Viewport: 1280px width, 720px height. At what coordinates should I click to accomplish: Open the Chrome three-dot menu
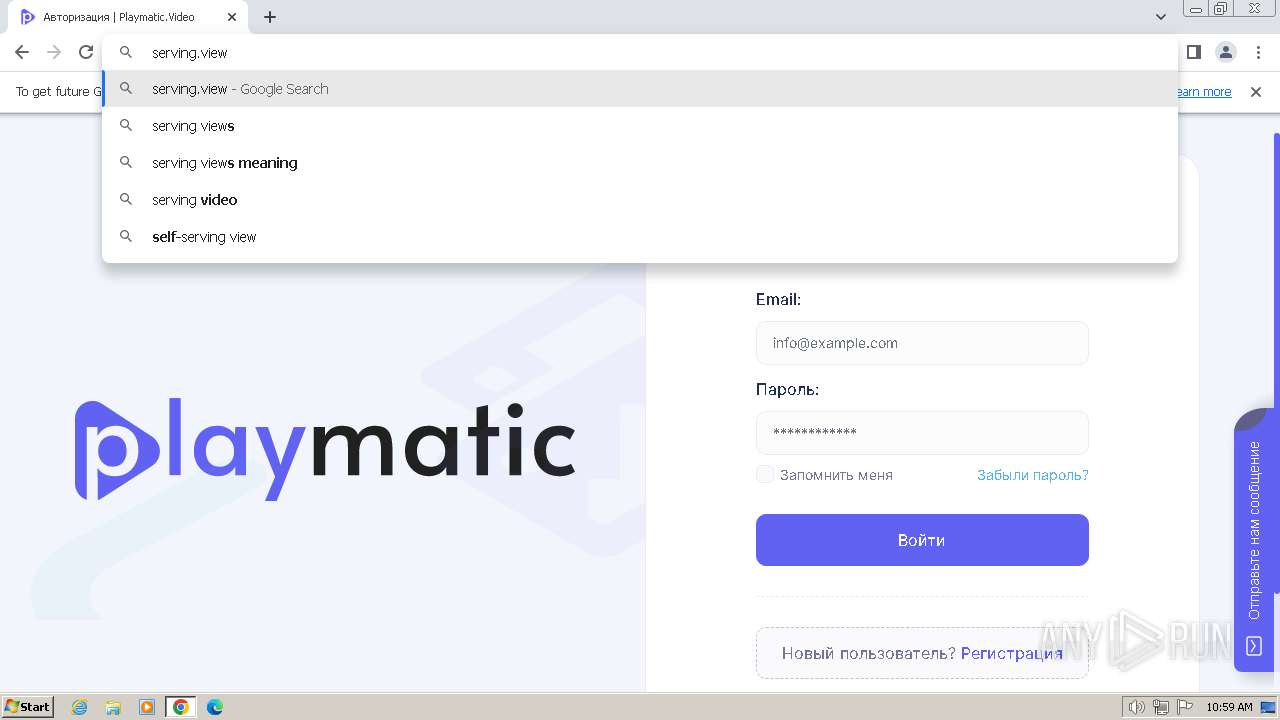coord(1258,52)
